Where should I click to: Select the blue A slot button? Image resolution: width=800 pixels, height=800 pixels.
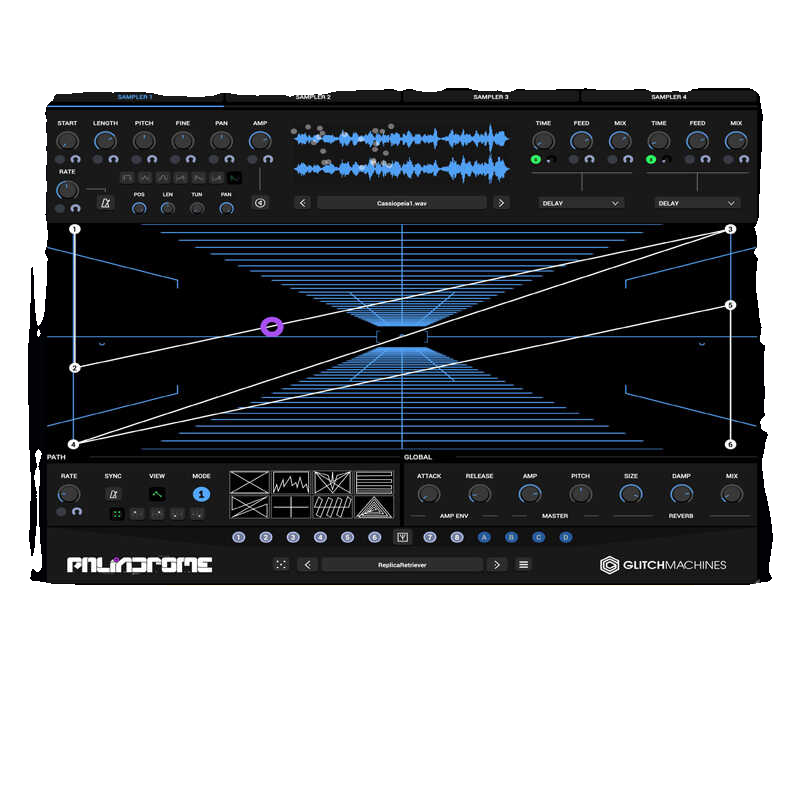pos(484,537)
